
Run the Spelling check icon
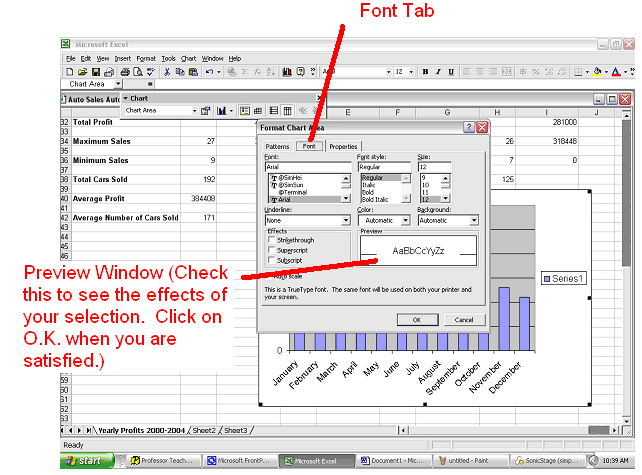click(151, 72)
